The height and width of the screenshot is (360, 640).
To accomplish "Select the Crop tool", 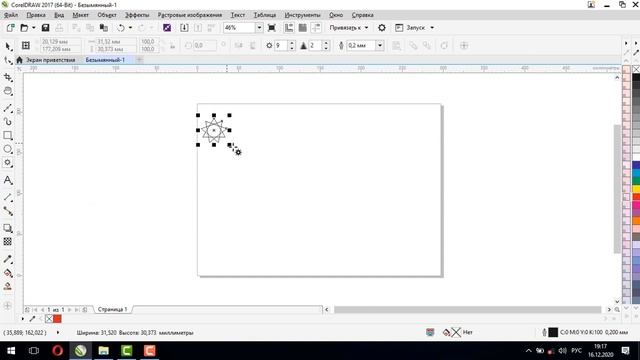I will tap(8, 77).
